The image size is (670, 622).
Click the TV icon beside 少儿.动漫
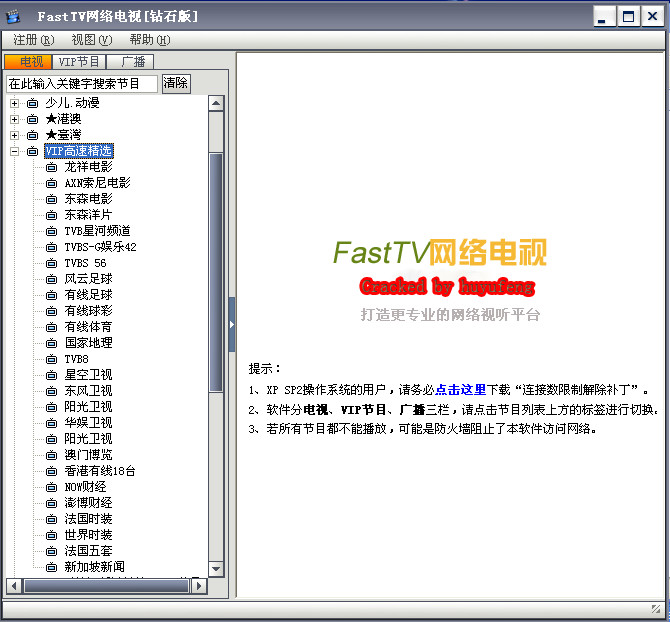click(x=32, y=103)
